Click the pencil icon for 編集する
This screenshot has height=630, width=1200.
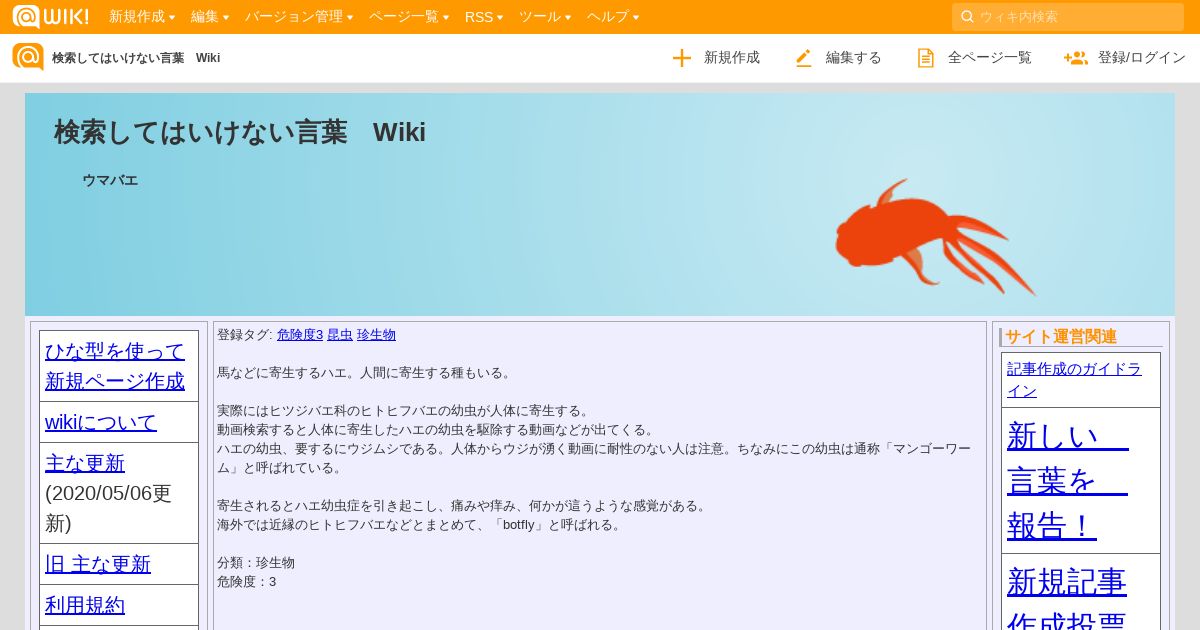804,58
